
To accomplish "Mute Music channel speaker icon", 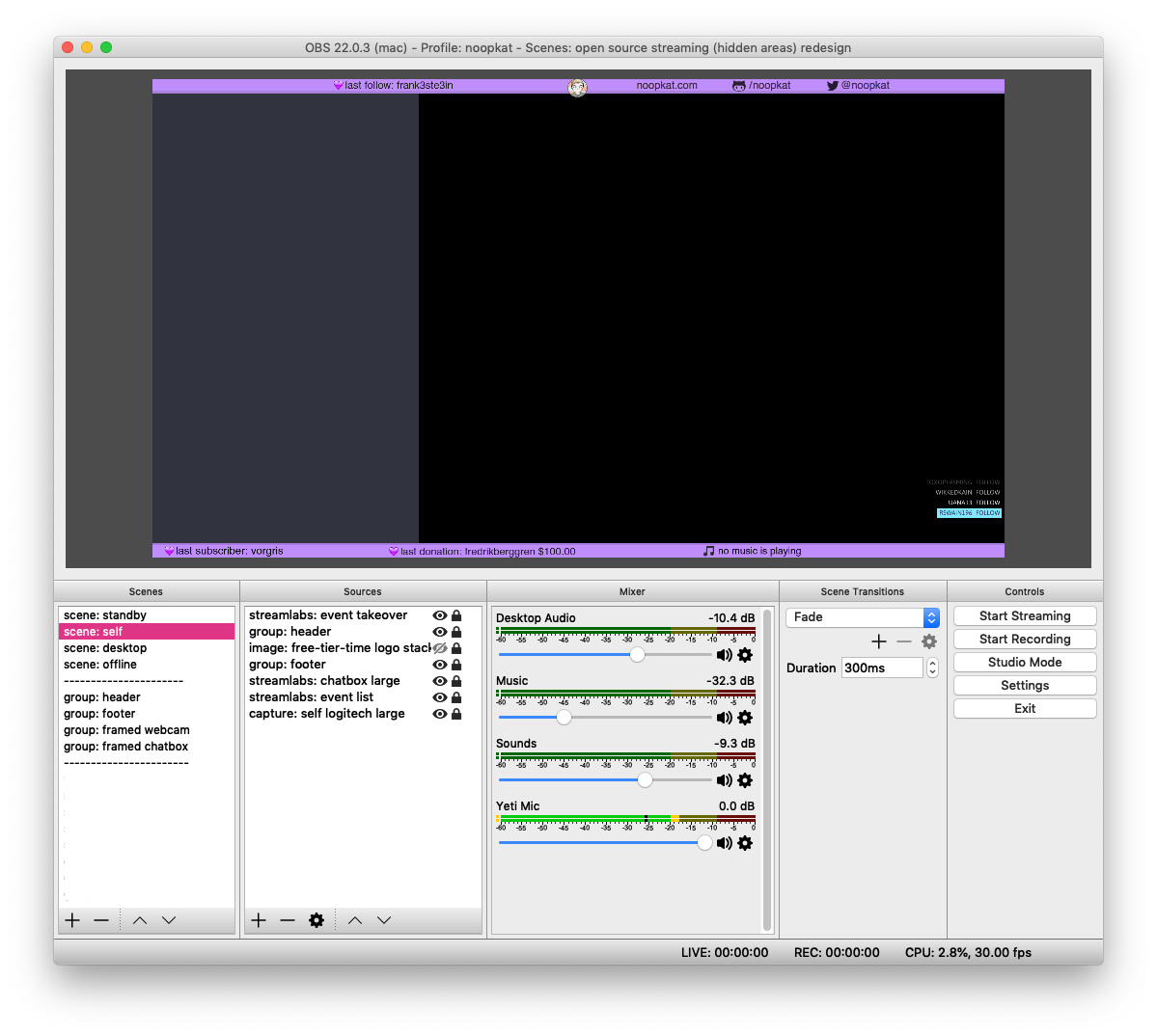I will (724, 718).
